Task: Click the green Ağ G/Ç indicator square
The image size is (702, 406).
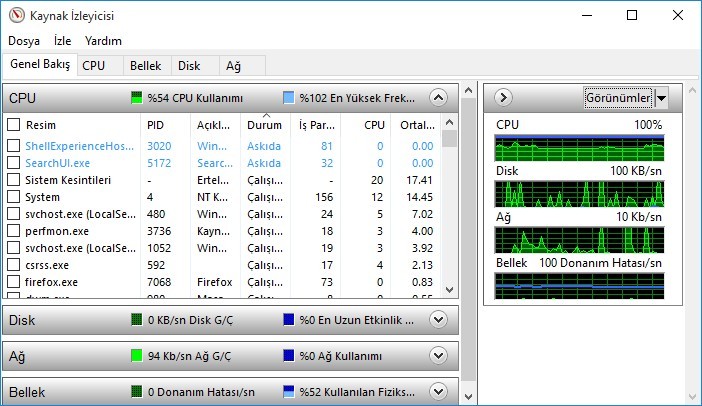Action: click(137, 356)
